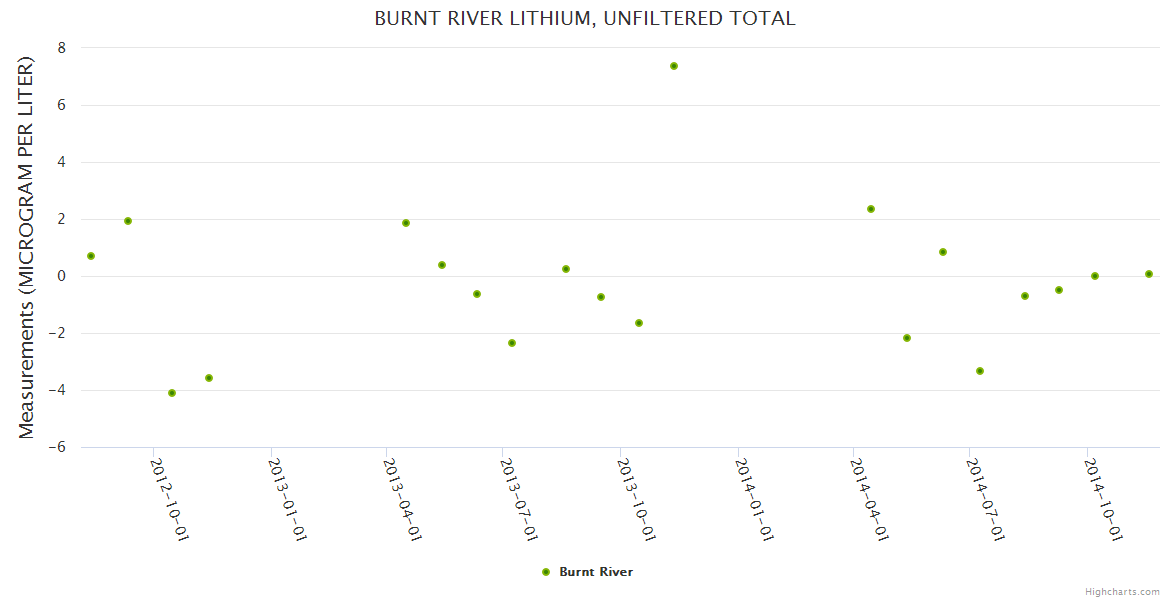Screen dimensions: 1170x600
Task: Click the 2012-10-01 x-axis label
Action: (170, 498)
